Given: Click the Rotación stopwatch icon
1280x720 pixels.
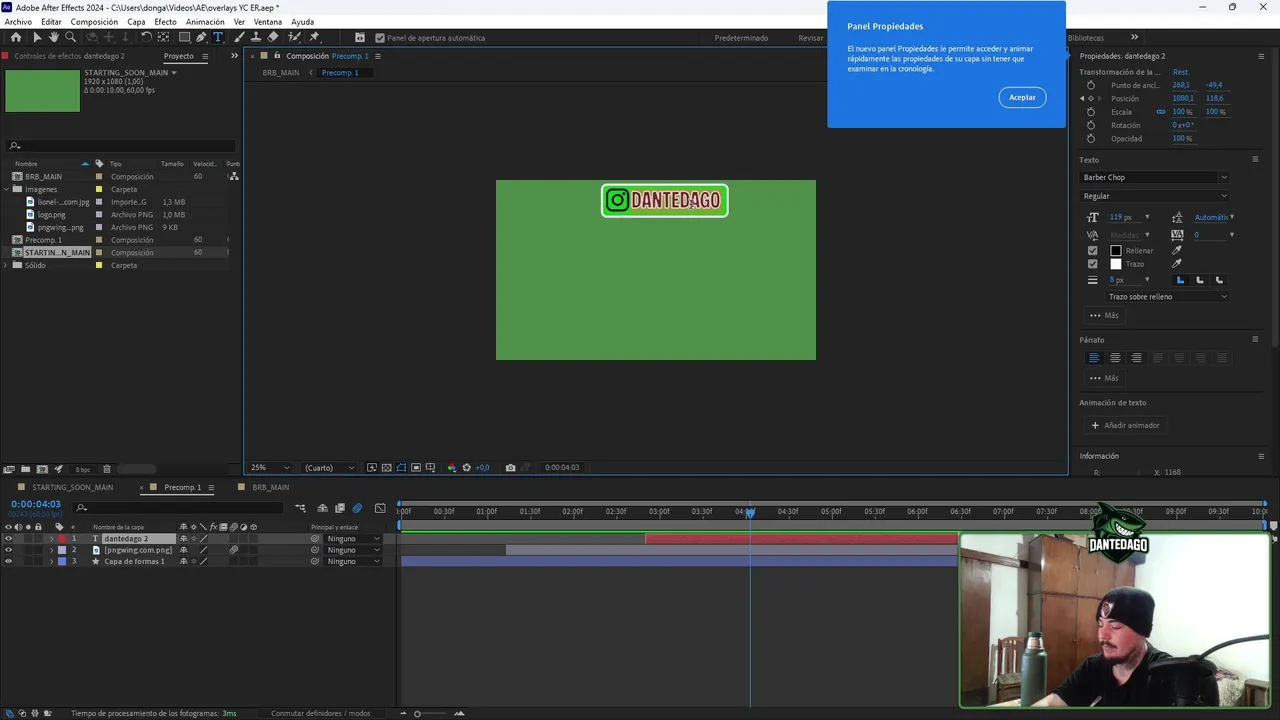Looking at the screenshot, I should tap(1091, 125).
